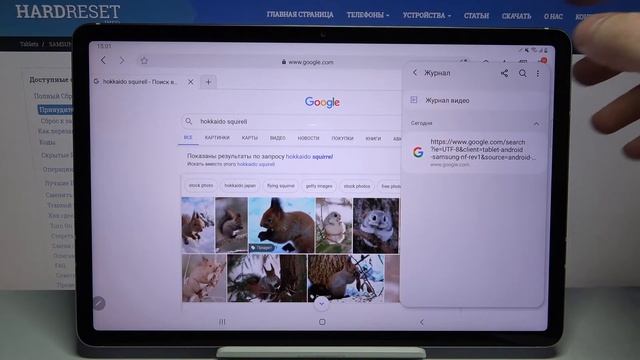
Task: Tap the floating pencil edit icon
Action: point(99,303)
